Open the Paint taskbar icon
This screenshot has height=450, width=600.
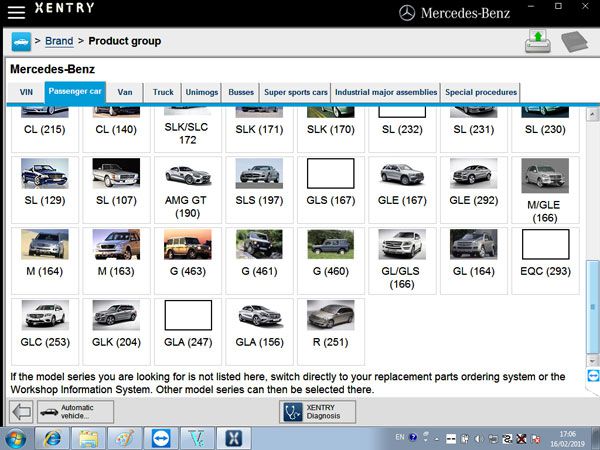[125, 439]
